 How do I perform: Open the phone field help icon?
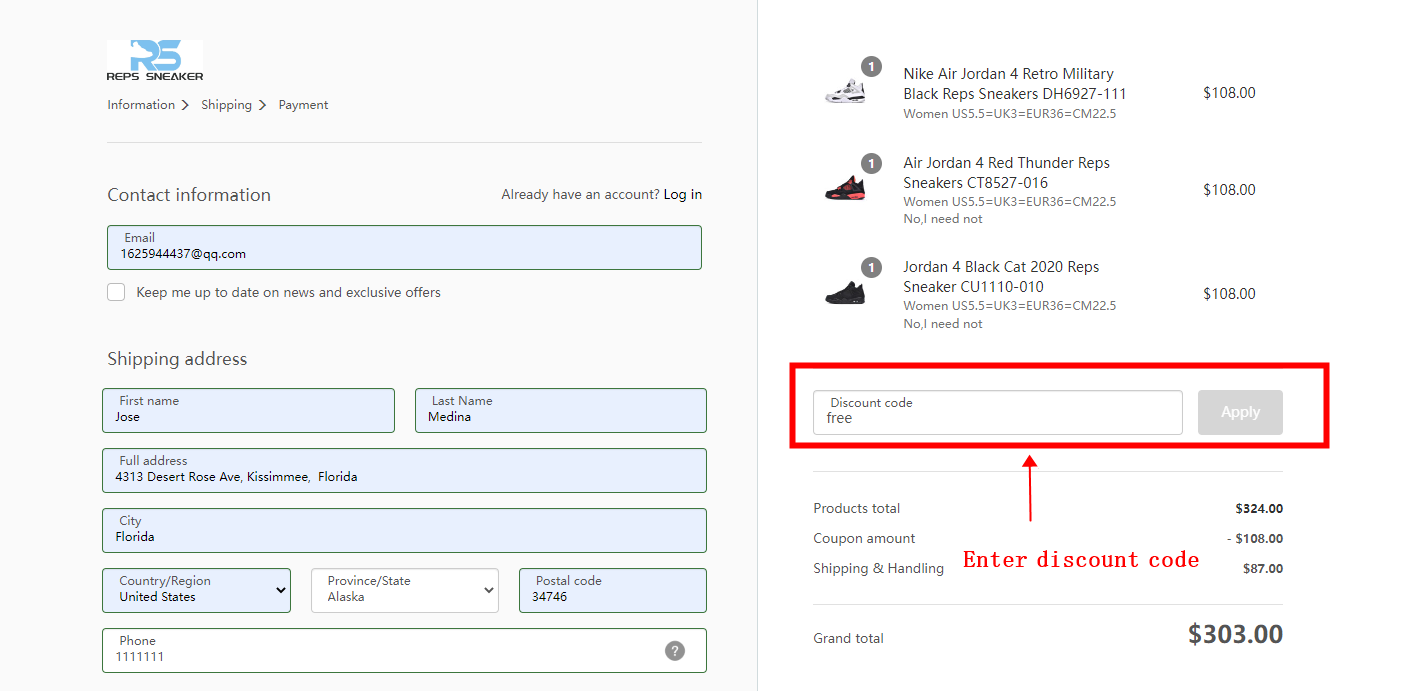(675, 651)
